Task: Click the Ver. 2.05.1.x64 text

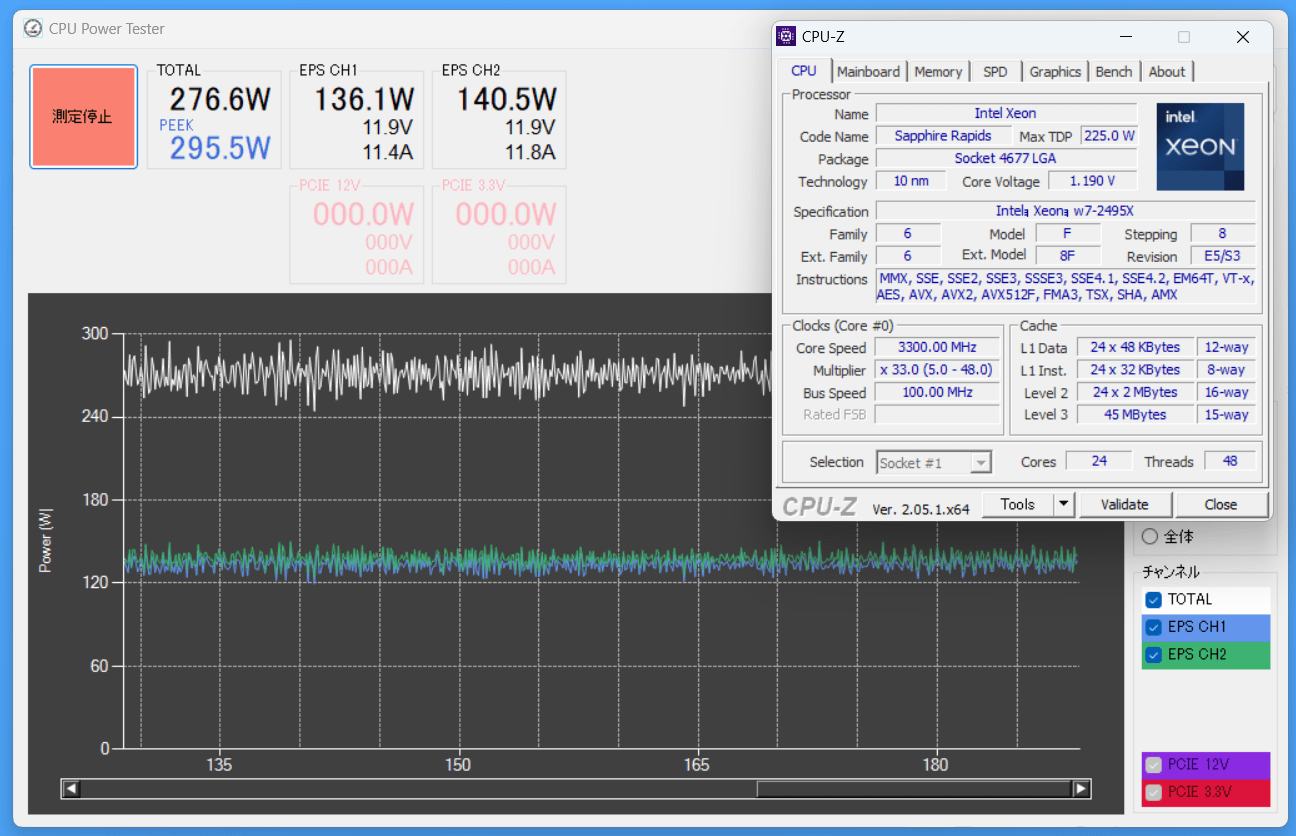Action: click(x=921, y=508)
